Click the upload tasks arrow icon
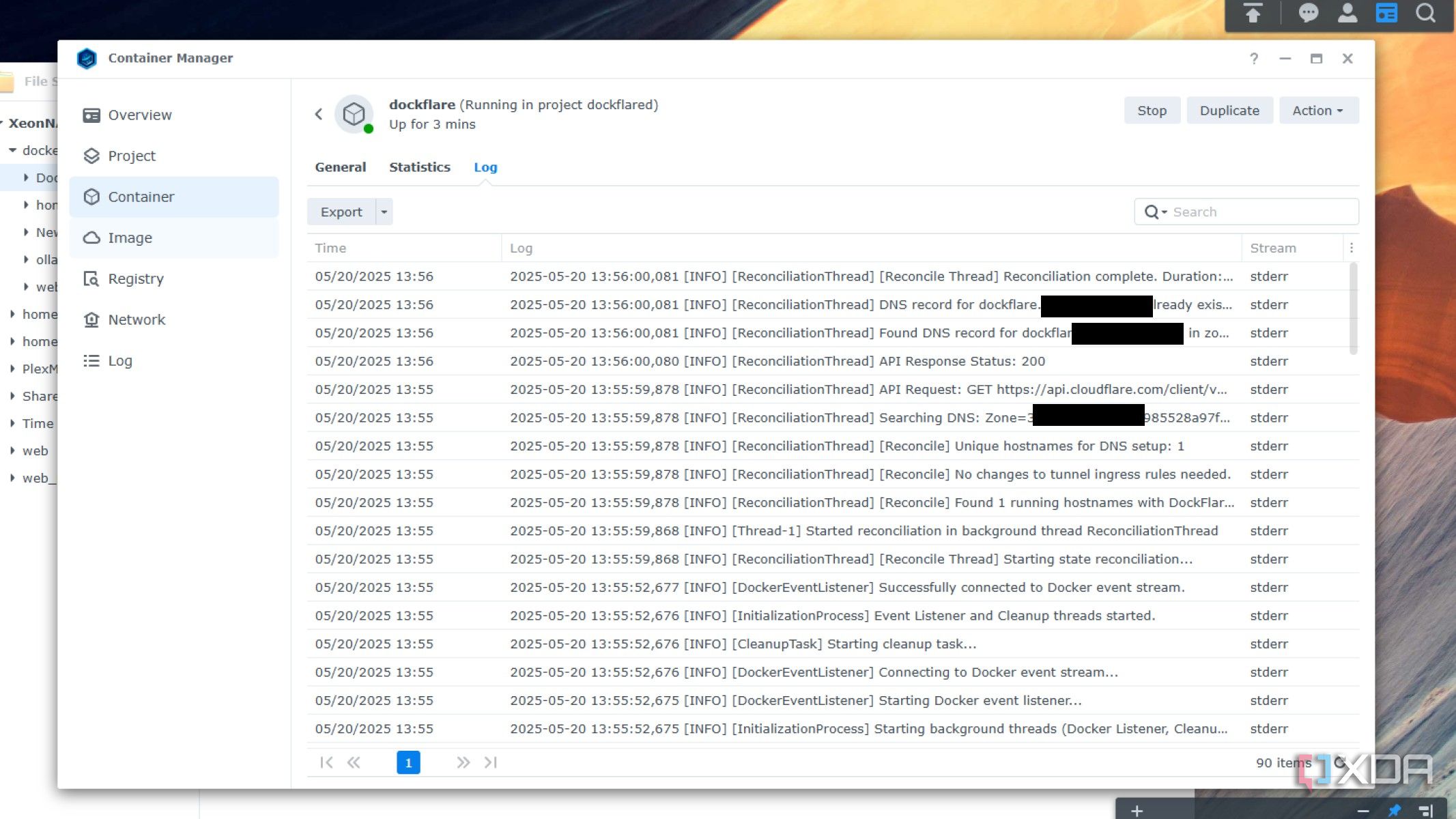 click(1253, 14)
